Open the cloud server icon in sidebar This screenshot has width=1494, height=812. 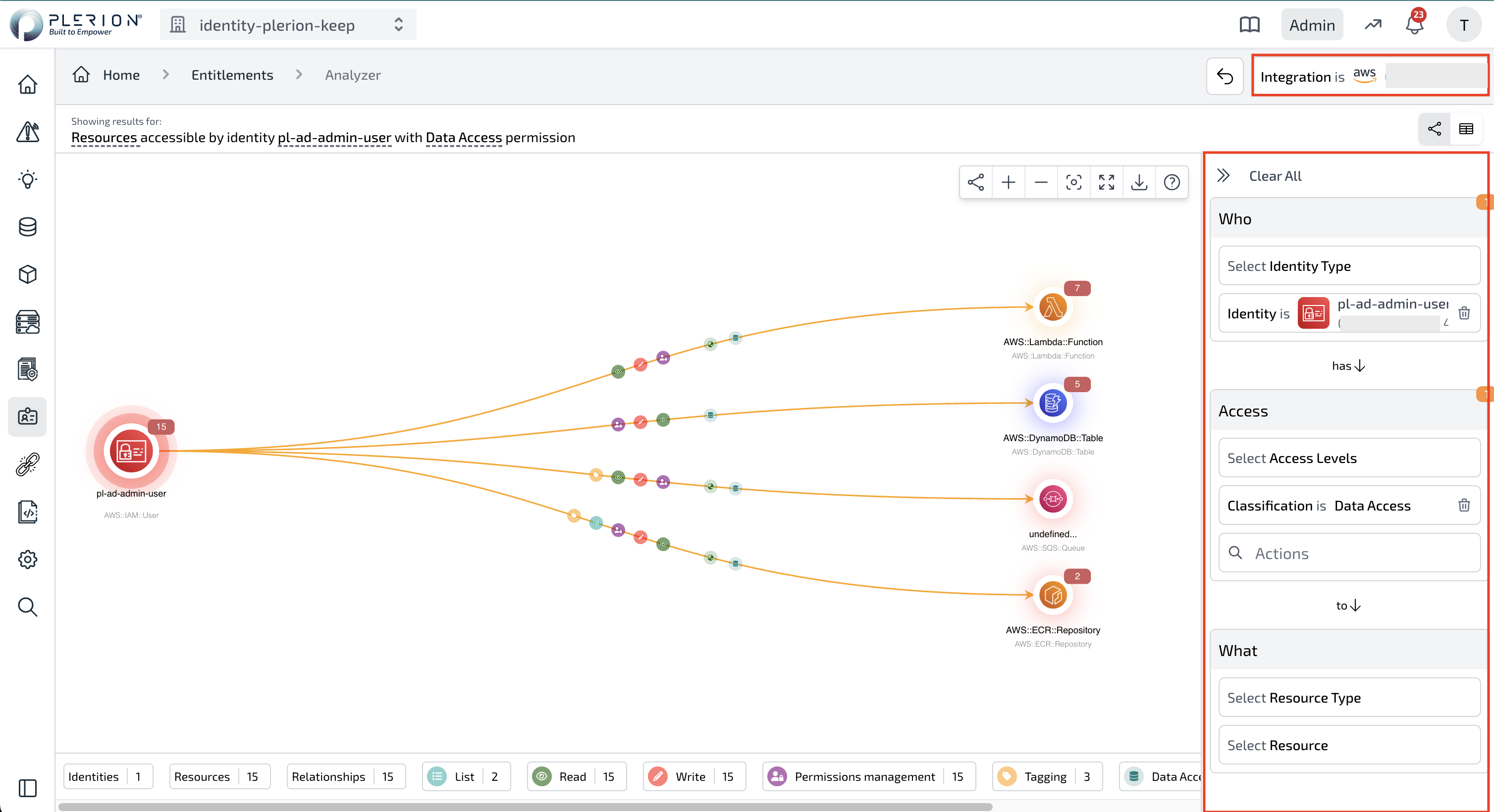27,322
